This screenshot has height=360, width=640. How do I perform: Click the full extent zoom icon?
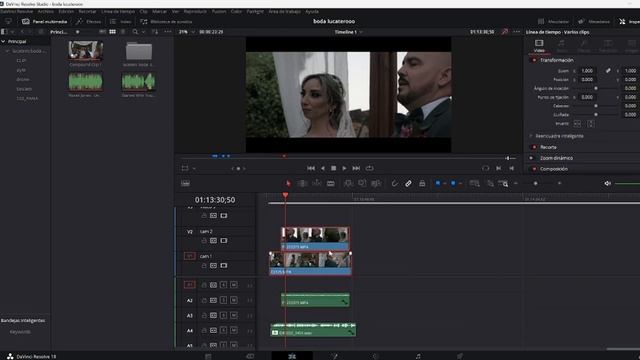click(x=474, y=184)
